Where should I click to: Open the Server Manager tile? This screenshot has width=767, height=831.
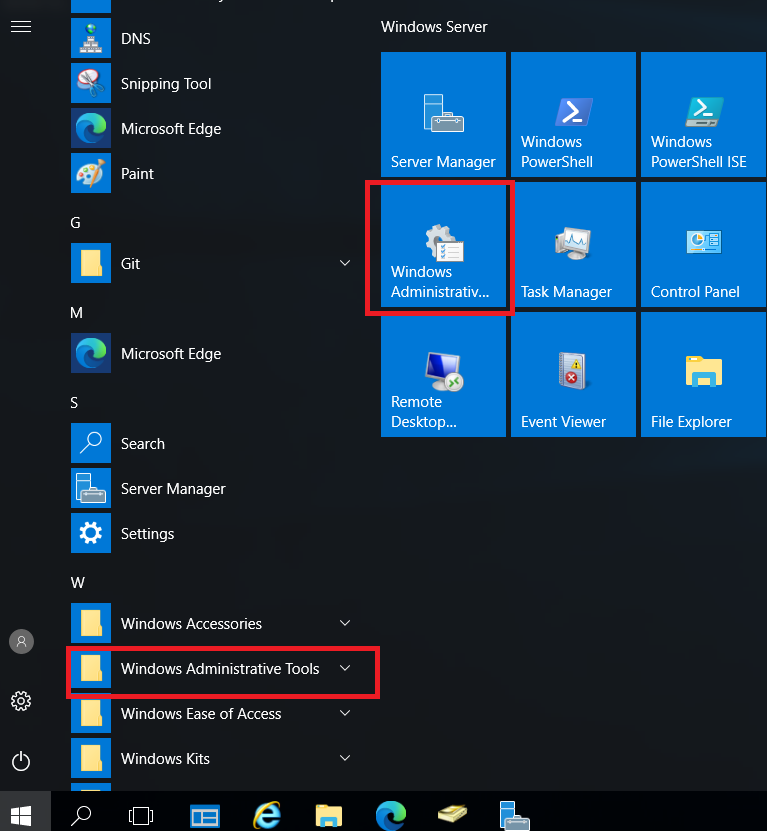tap(443, 115)
